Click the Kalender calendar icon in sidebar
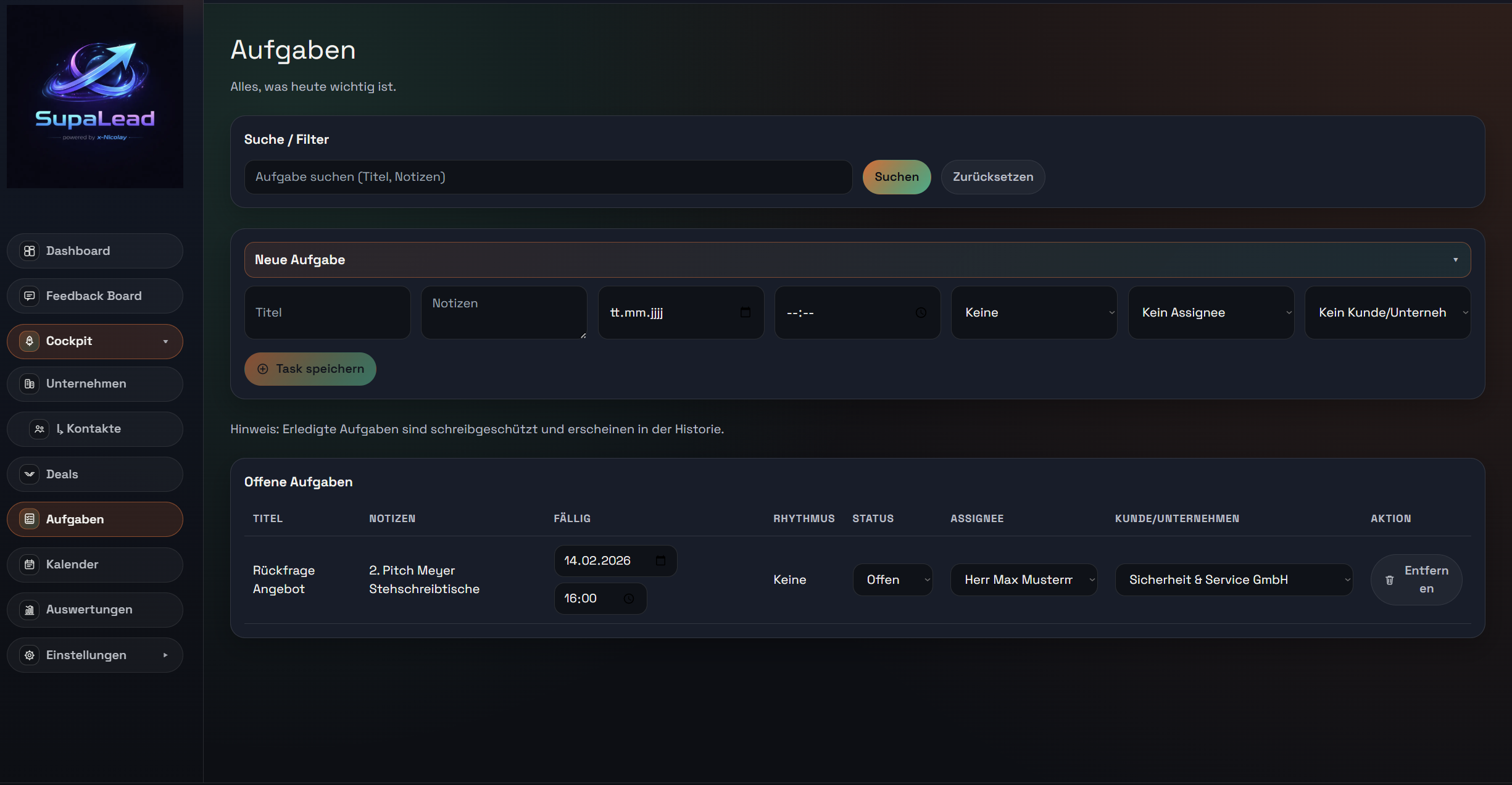1512x785 pixels. coord(29,564)
